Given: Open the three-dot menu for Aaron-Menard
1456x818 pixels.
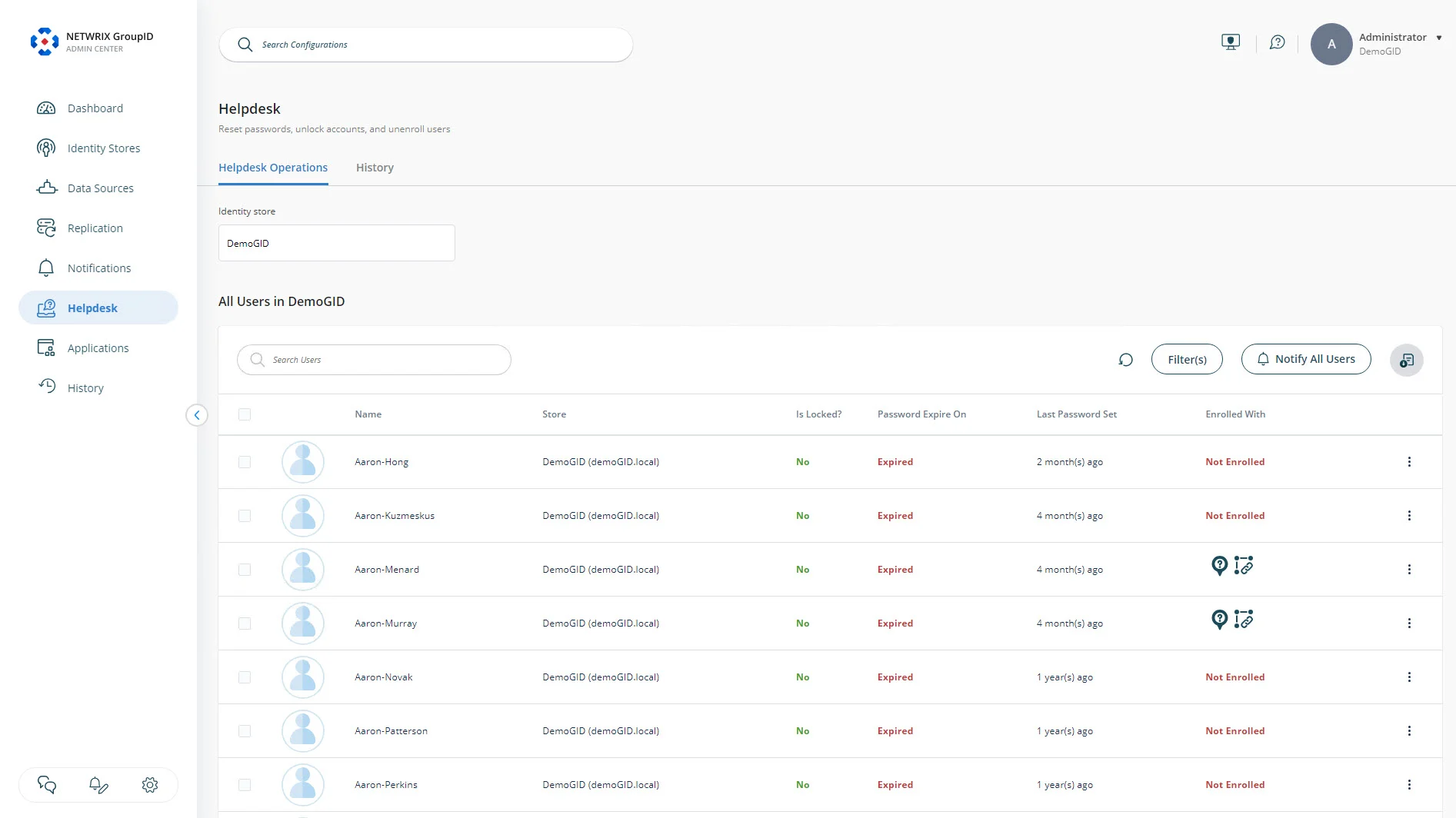Looking at the screenshot, I should point(1409,570).
